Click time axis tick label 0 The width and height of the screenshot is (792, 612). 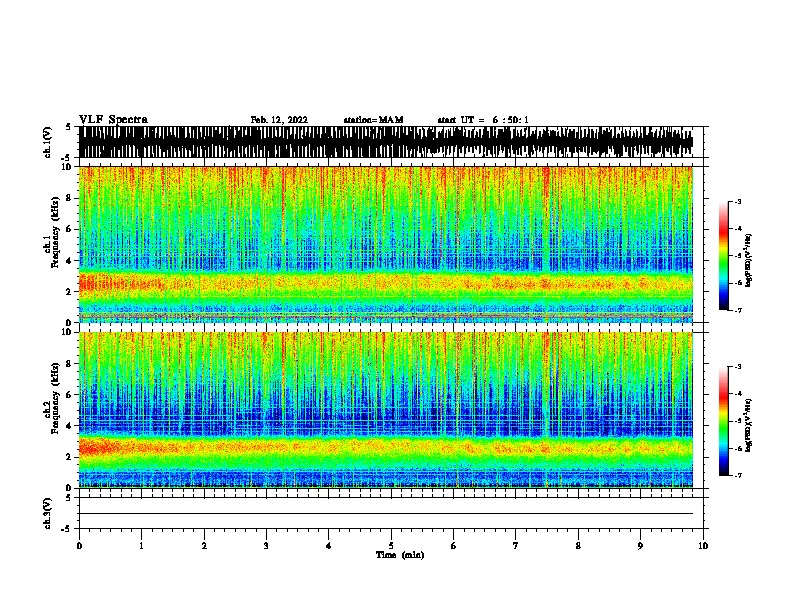click(79, 546)
